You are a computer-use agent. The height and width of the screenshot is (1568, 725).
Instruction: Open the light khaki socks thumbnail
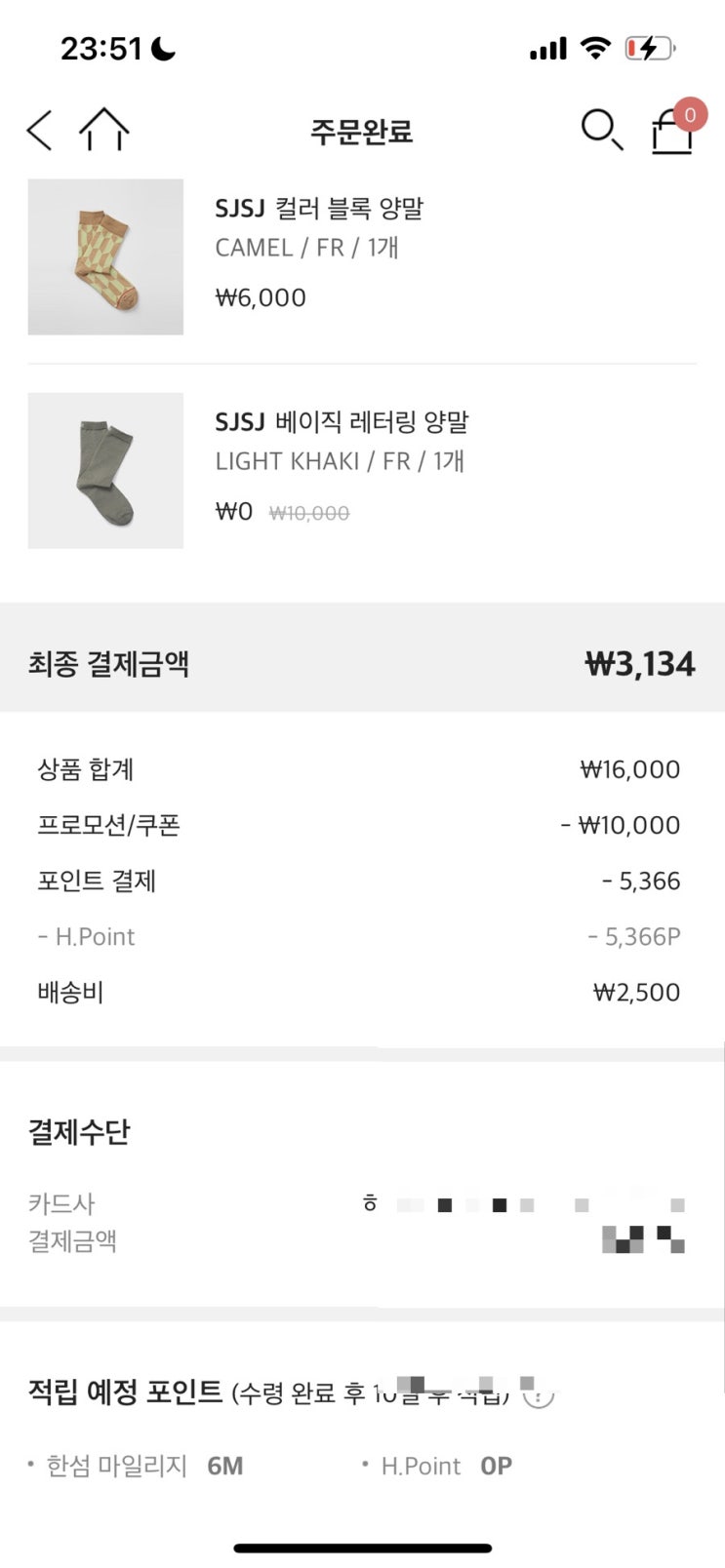click(105, 471)
